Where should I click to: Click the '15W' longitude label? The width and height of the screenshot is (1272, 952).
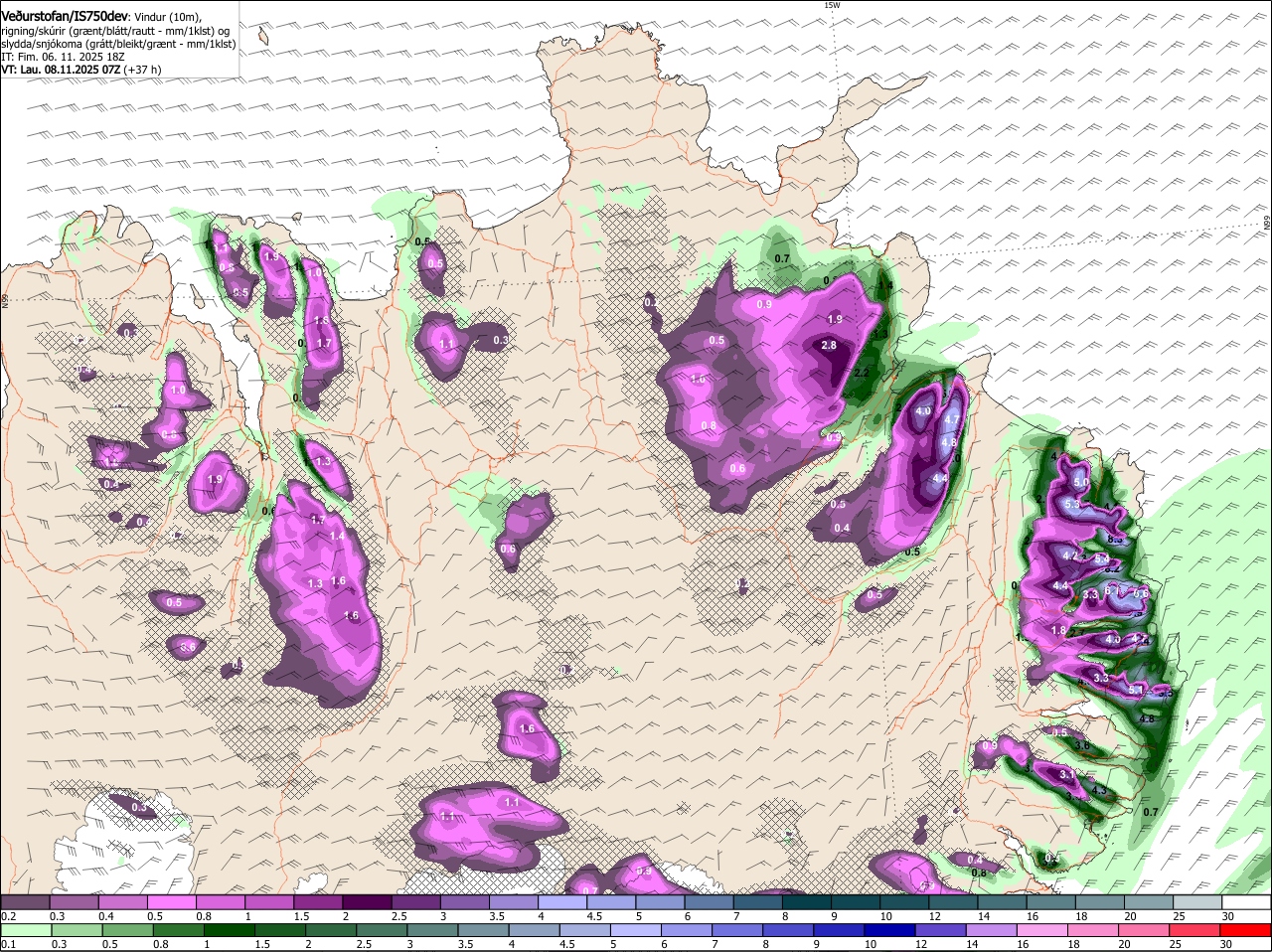pos(832,5)
